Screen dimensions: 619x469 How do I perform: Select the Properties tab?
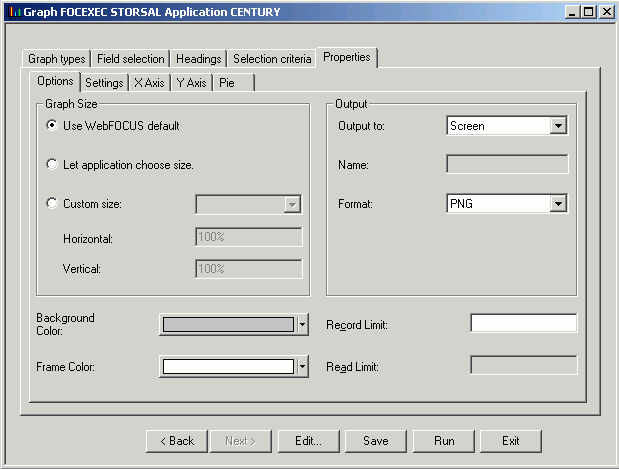(x=347, y=57)
